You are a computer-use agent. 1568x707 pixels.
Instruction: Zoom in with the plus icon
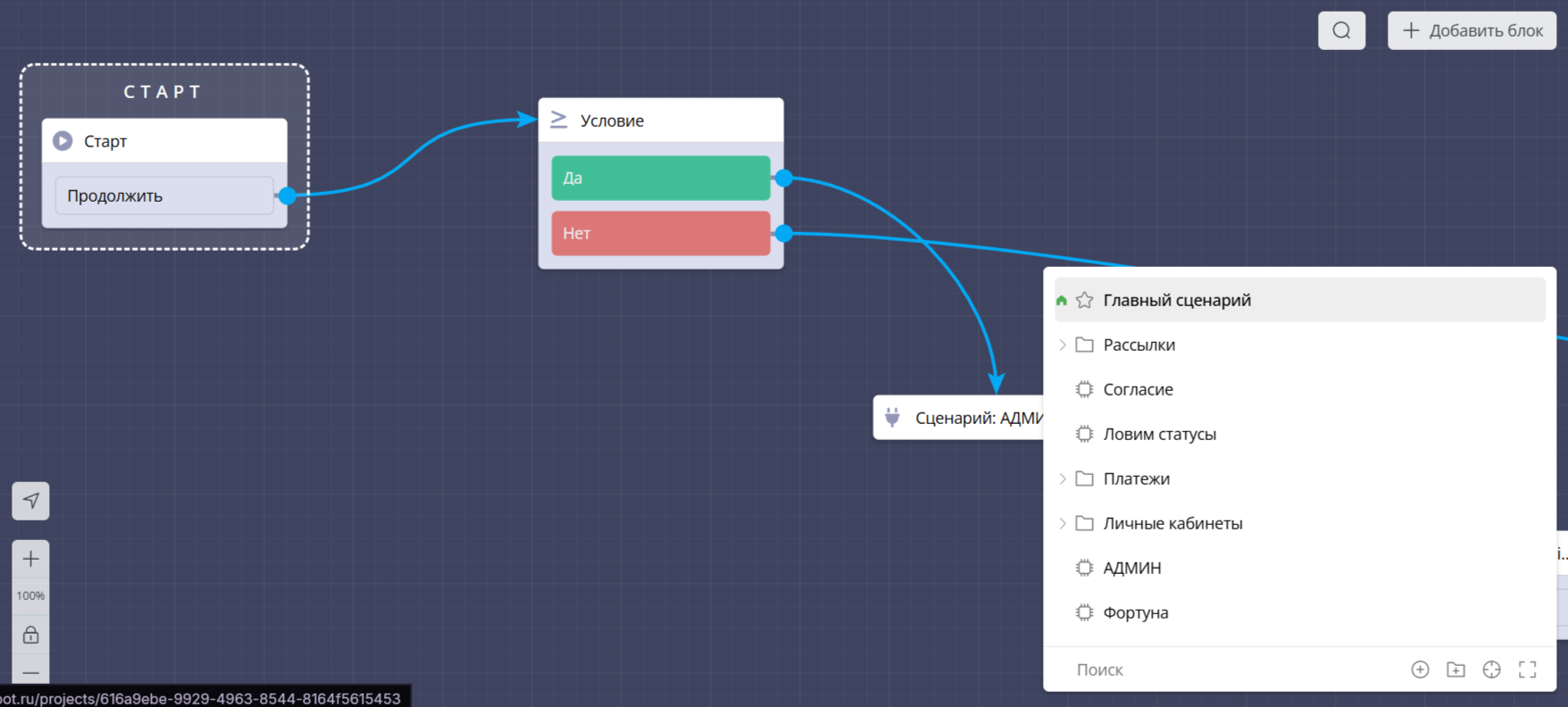30,559
